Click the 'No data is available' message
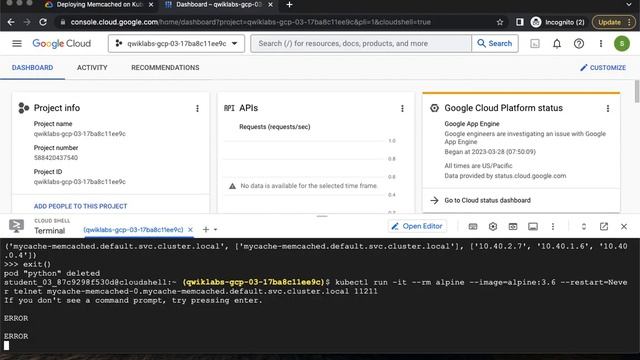 pos(309,186)
